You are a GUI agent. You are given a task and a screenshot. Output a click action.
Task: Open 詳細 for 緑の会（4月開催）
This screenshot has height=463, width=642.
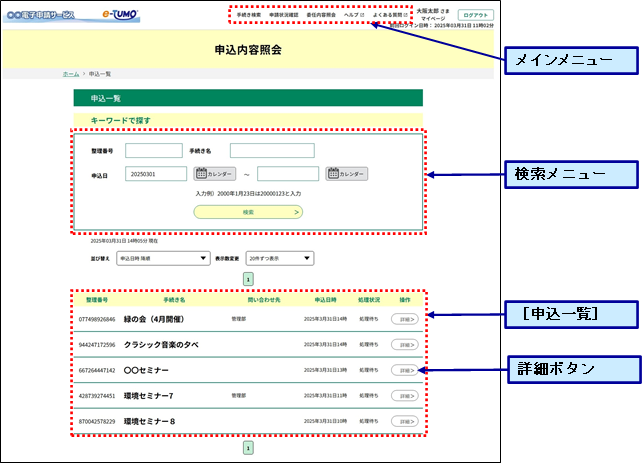tap(404, 320)
